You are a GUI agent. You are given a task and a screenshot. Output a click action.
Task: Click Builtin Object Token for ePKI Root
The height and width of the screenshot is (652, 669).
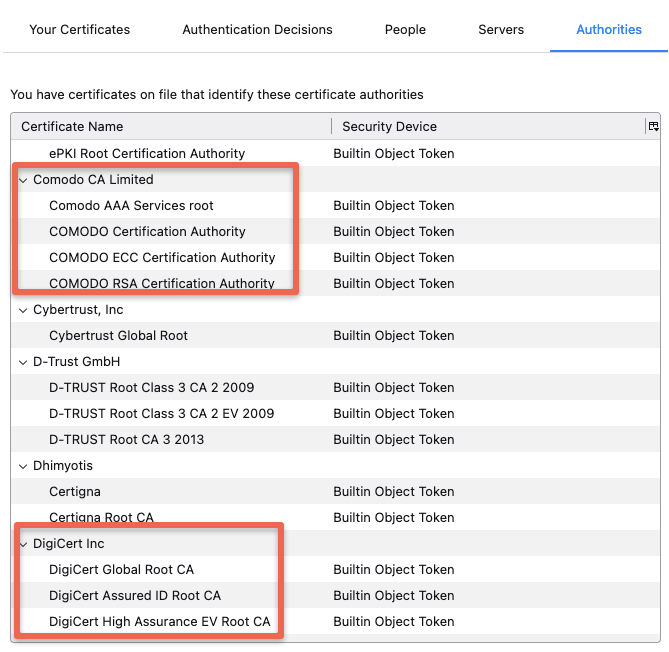pyautogui.click(x=393, y=154)
